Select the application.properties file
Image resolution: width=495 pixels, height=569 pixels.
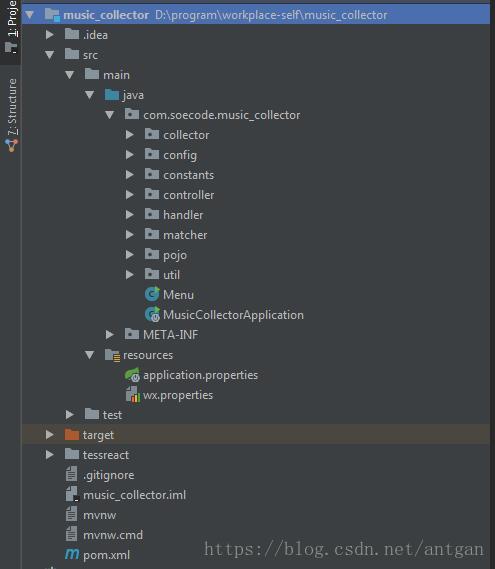200,375
